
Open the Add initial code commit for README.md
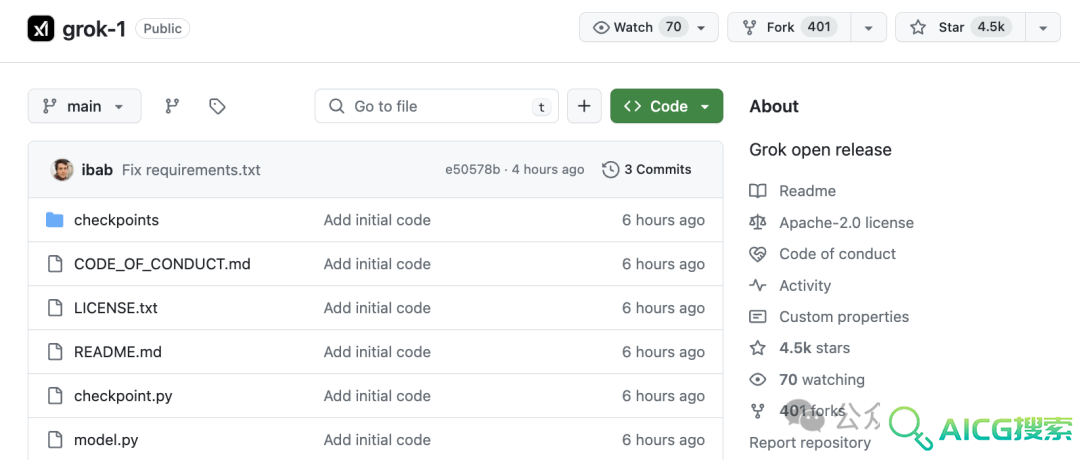pos(377,352)
